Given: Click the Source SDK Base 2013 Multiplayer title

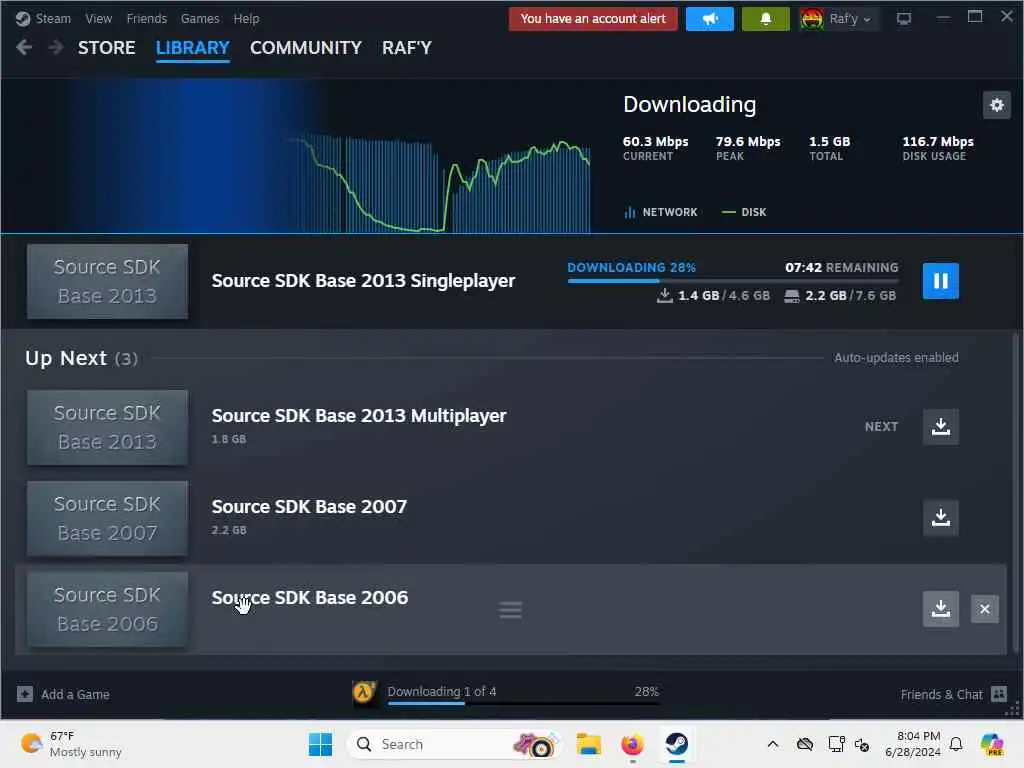Looking at the screenshot, I should (359, 416).
